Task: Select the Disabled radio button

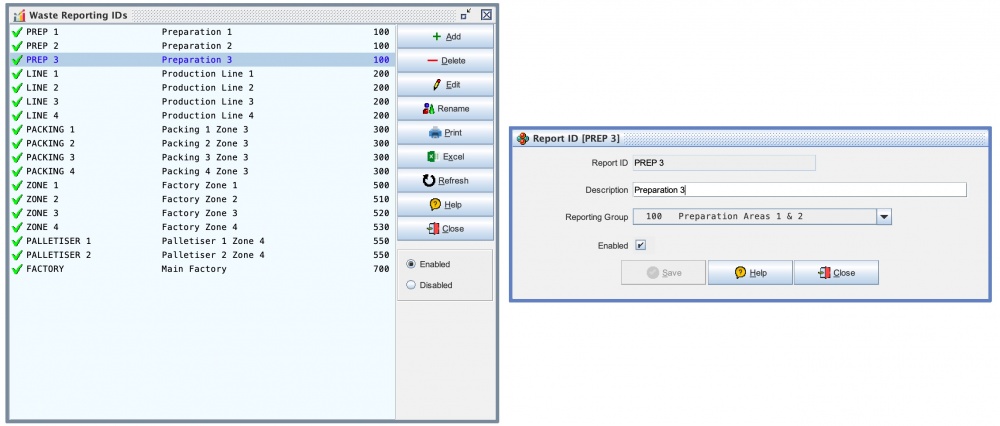Action: coord(411,285)
